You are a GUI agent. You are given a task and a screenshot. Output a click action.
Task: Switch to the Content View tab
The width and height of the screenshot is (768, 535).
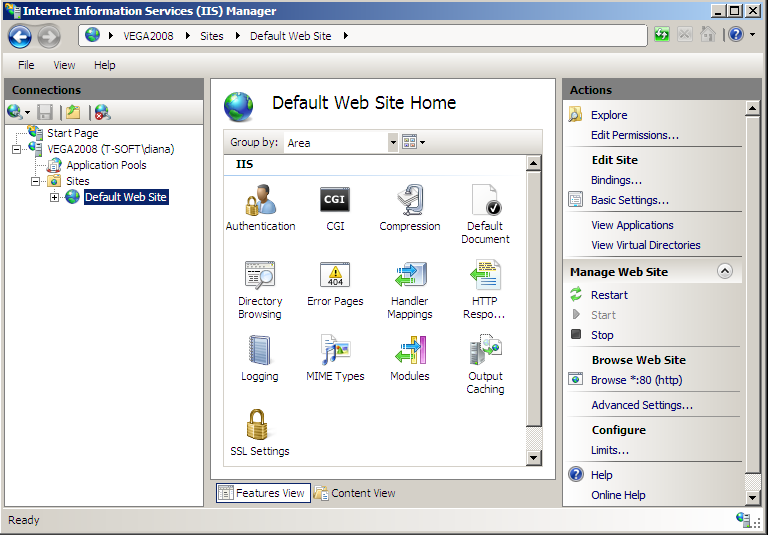click(355, 493)
